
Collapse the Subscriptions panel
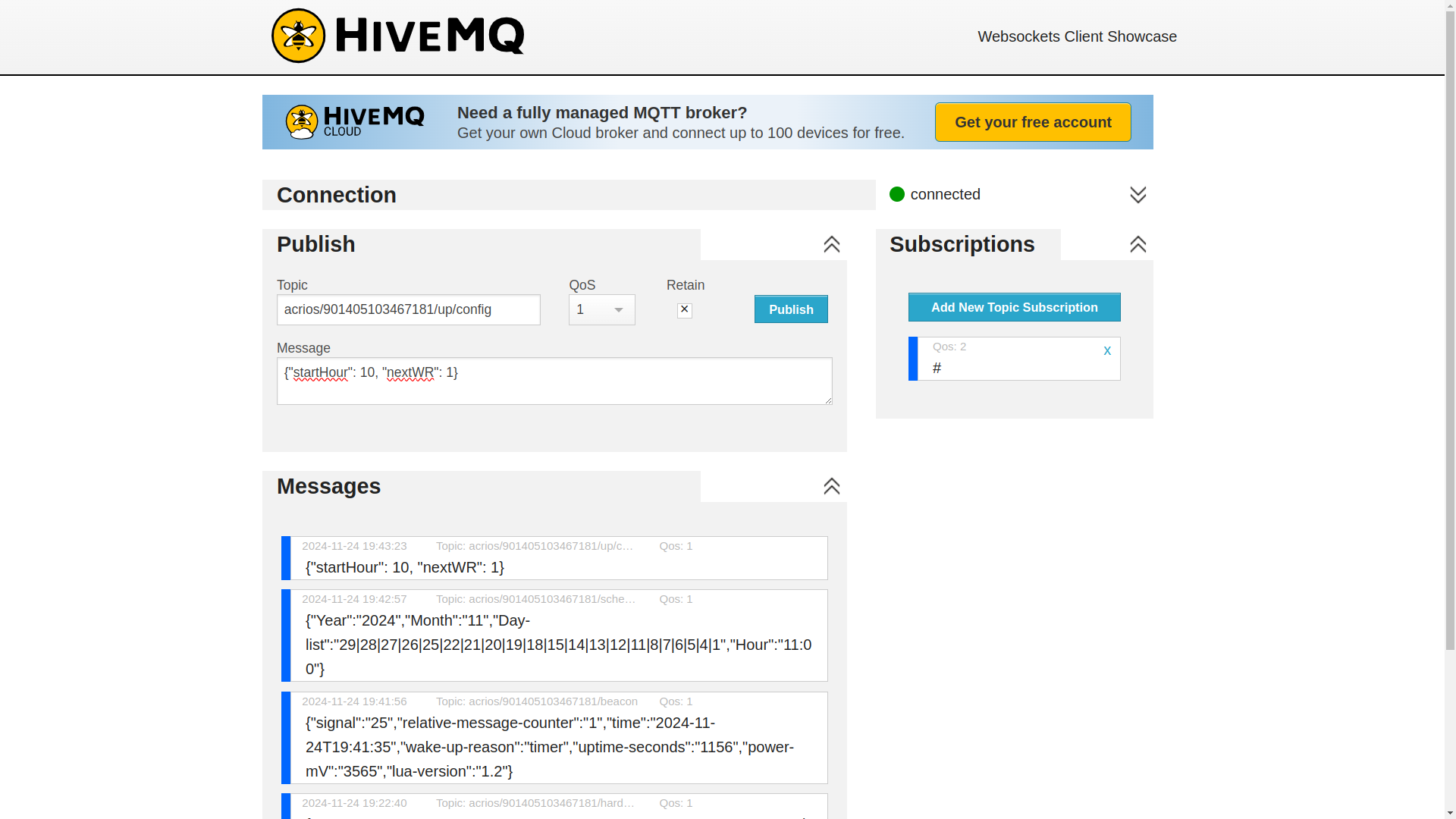[x=1137, y=244]
